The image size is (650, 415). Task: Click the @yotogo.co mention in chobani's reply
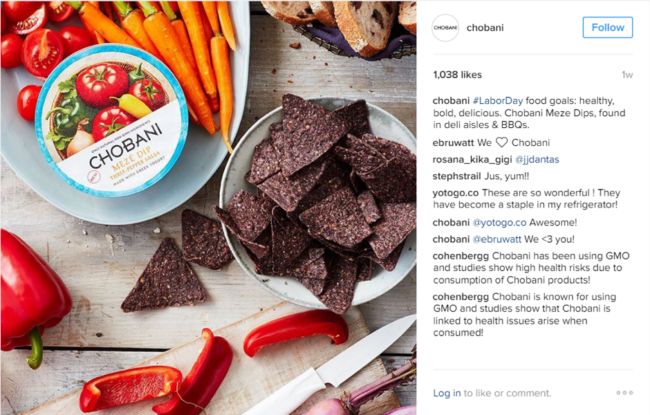coord(499,223)
